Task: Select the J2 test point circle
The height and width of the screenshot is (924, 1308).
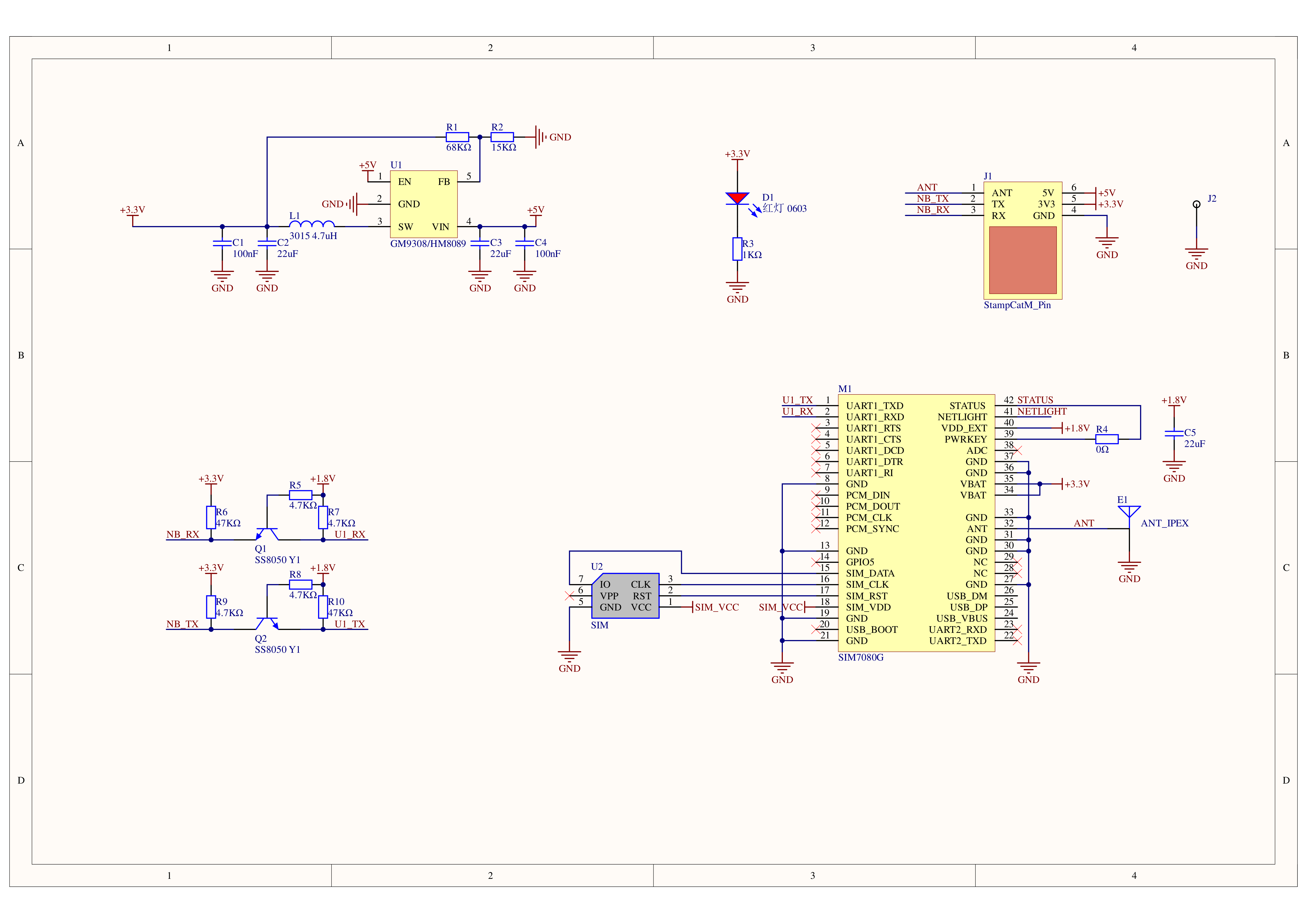Action: [1196, 204]
